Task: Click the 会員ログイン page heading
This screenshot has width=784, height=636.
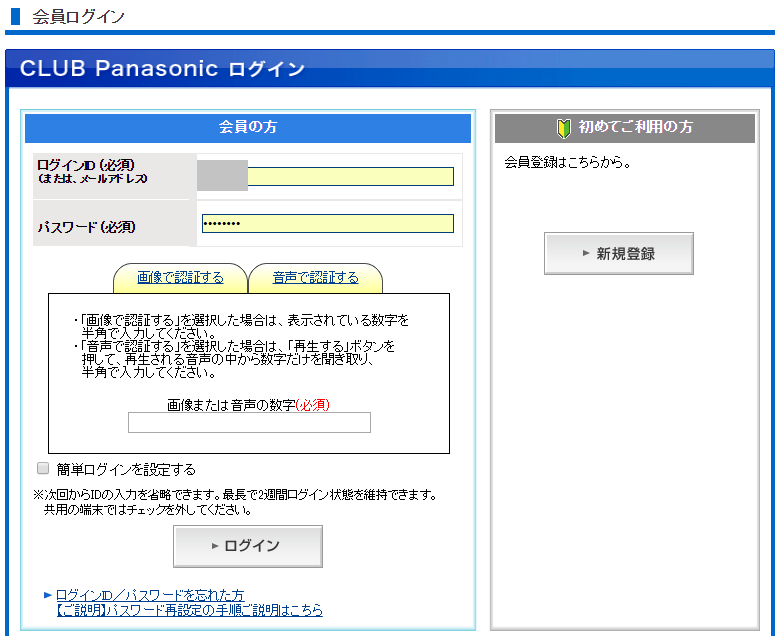Action: click(x=78, y=16)
